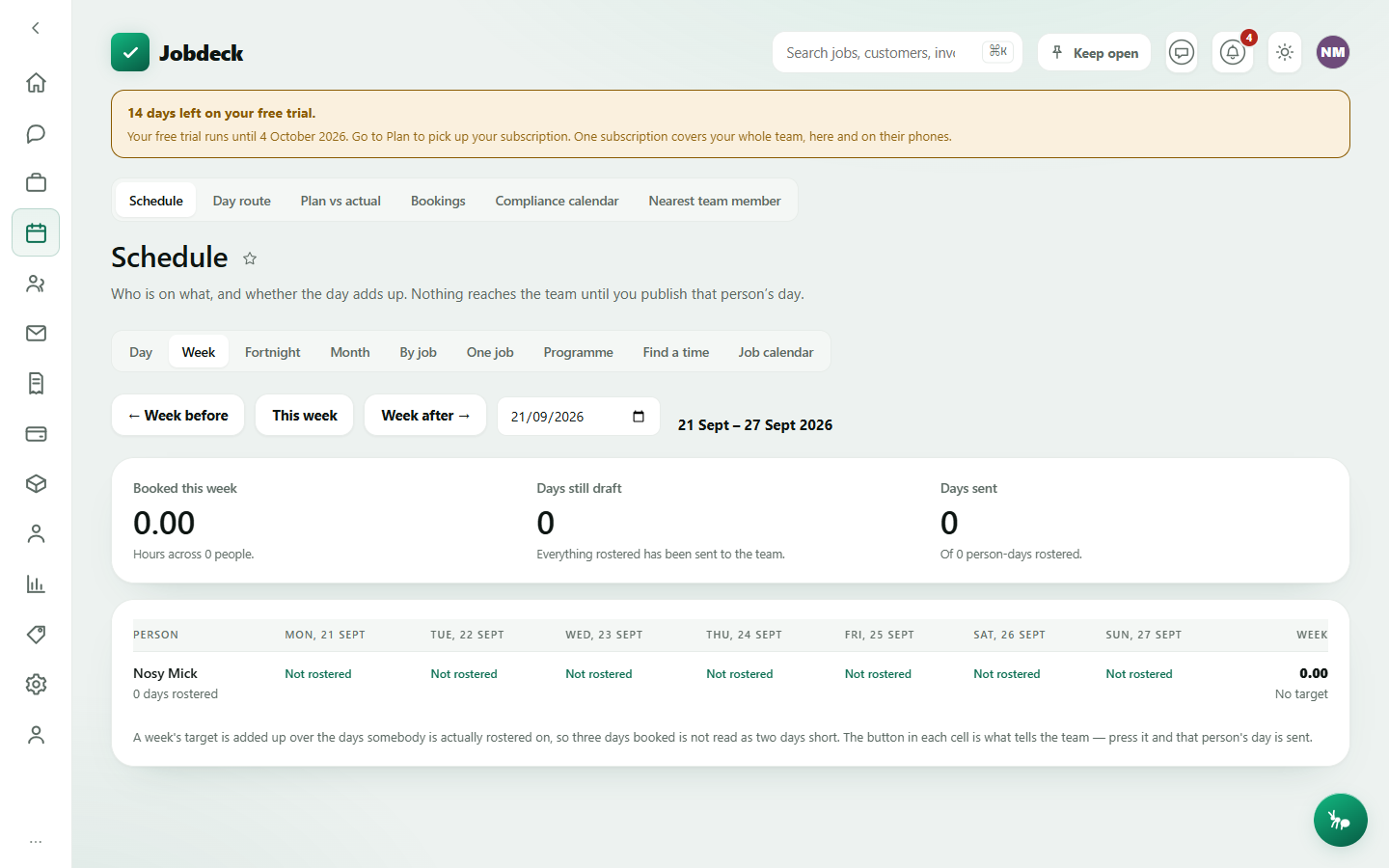The image size is (1389, 868).
Task: Click Not rostered for Tue, 22 Sept
Action: (x=464, y=674)
